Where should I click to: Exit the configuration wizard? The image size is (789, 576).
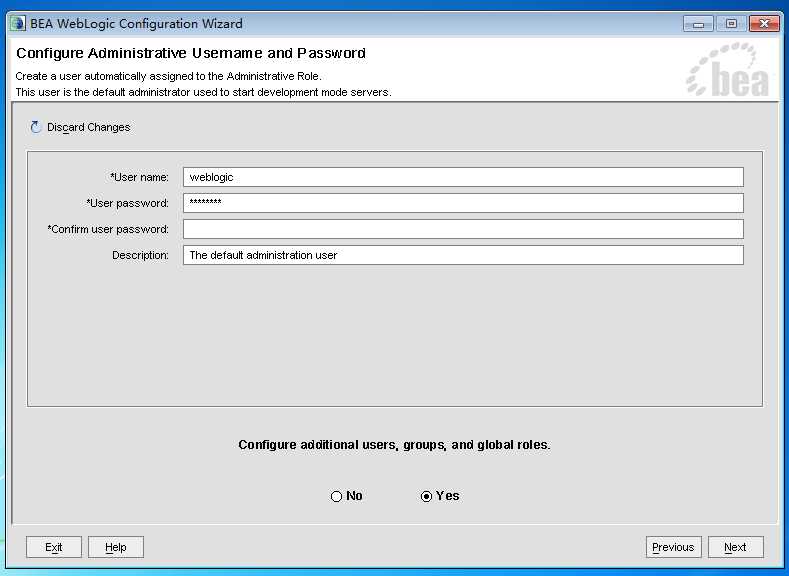point(54,547)
